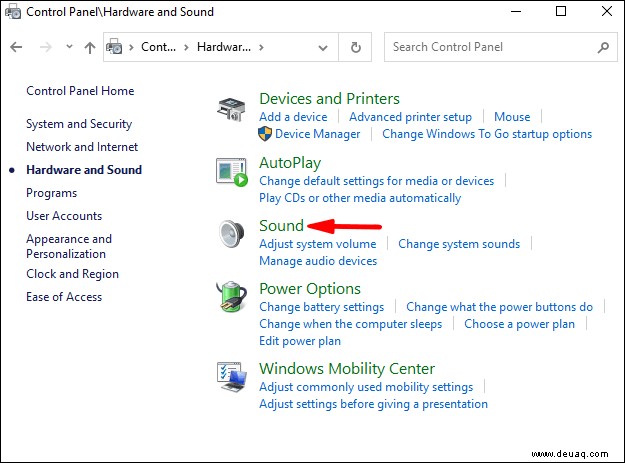Open Windows Mobility Center heading
The width and height of the screenshot is (625, 463).
pos(347,369)
